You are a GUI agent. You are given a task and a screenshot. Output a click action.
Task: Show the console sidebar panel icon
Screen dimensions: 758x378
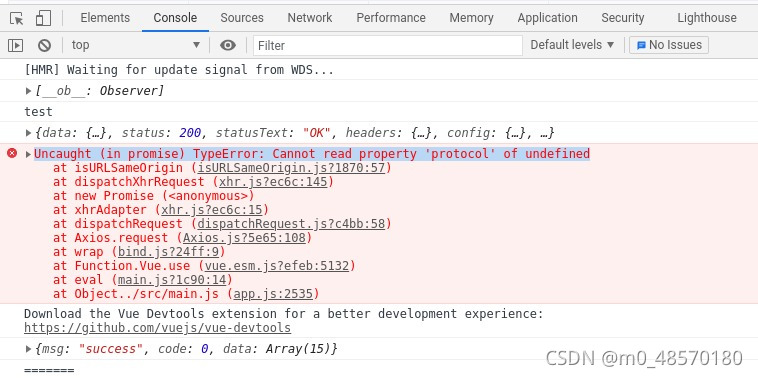click(x=15, y=45)
